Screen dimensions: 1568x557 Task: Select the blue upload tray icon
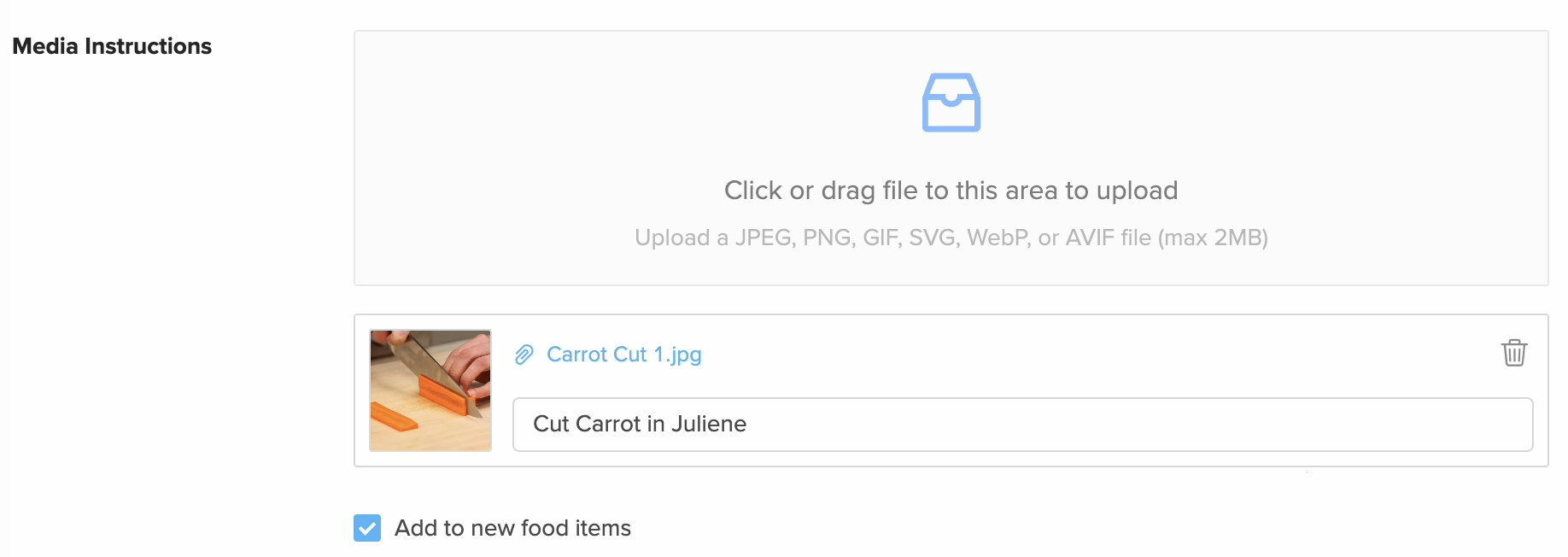tap(950, 102)
